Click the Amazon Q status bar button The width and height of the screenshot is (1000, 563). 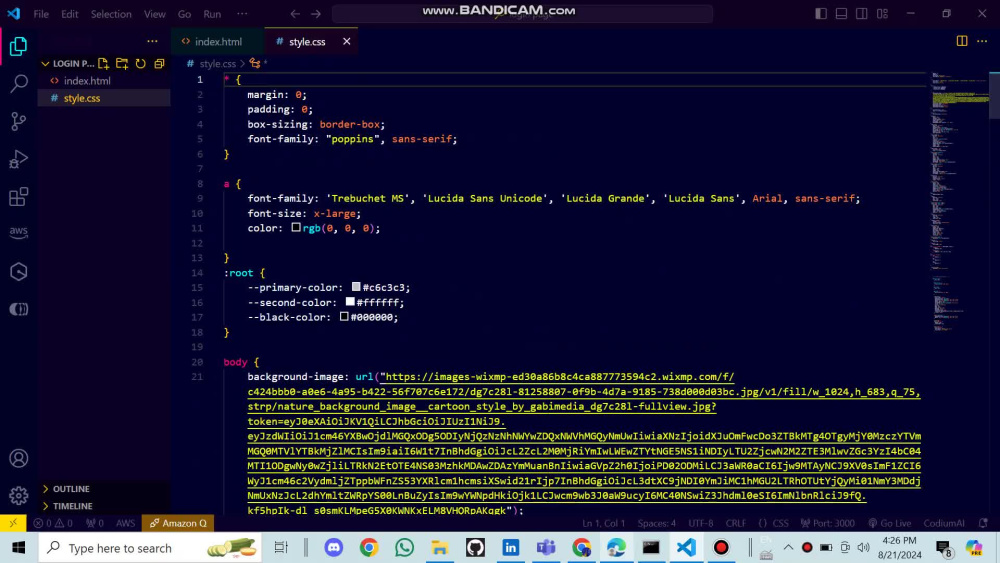pos(178,523)
